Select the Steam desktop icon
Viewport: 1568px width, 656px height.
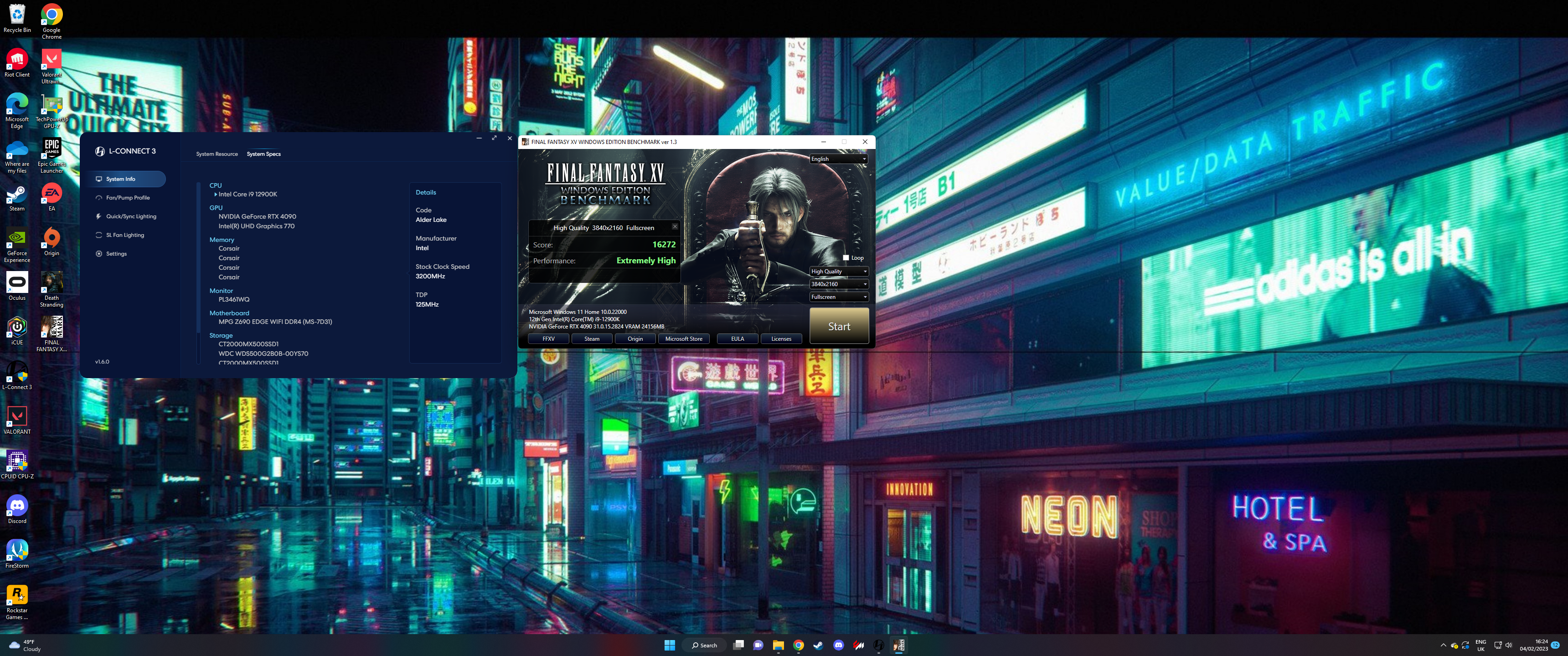point(17,198)
